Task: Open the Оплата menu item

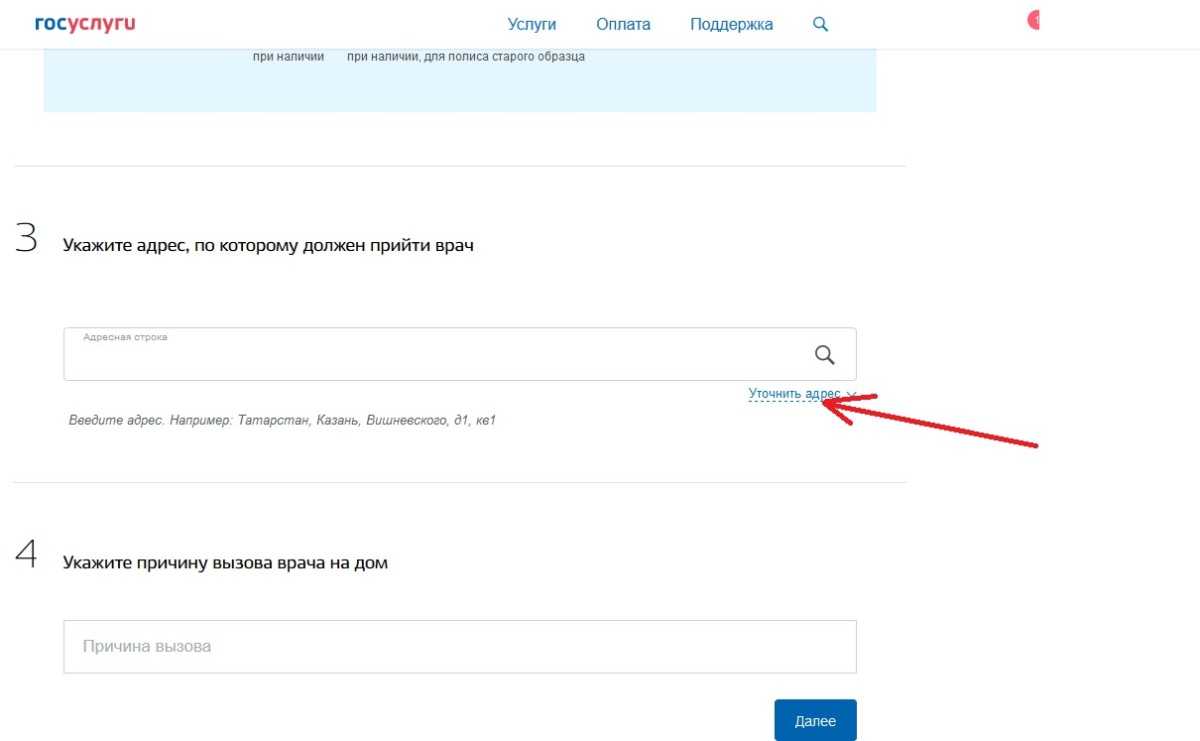Action: tap(623, 25)
